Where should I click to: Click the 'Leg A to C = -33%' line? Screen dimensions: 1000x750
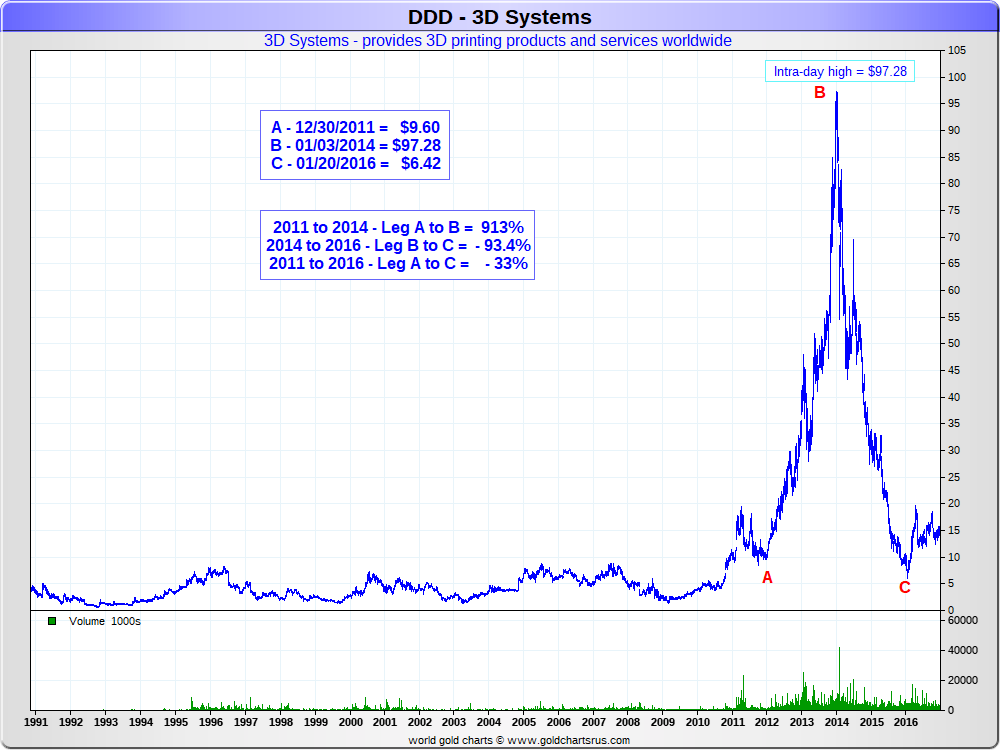[x=397, y=263]
